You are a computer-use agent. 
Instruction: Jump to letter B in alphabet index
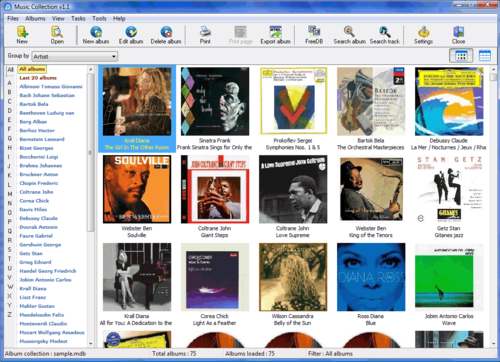[10, 92]
